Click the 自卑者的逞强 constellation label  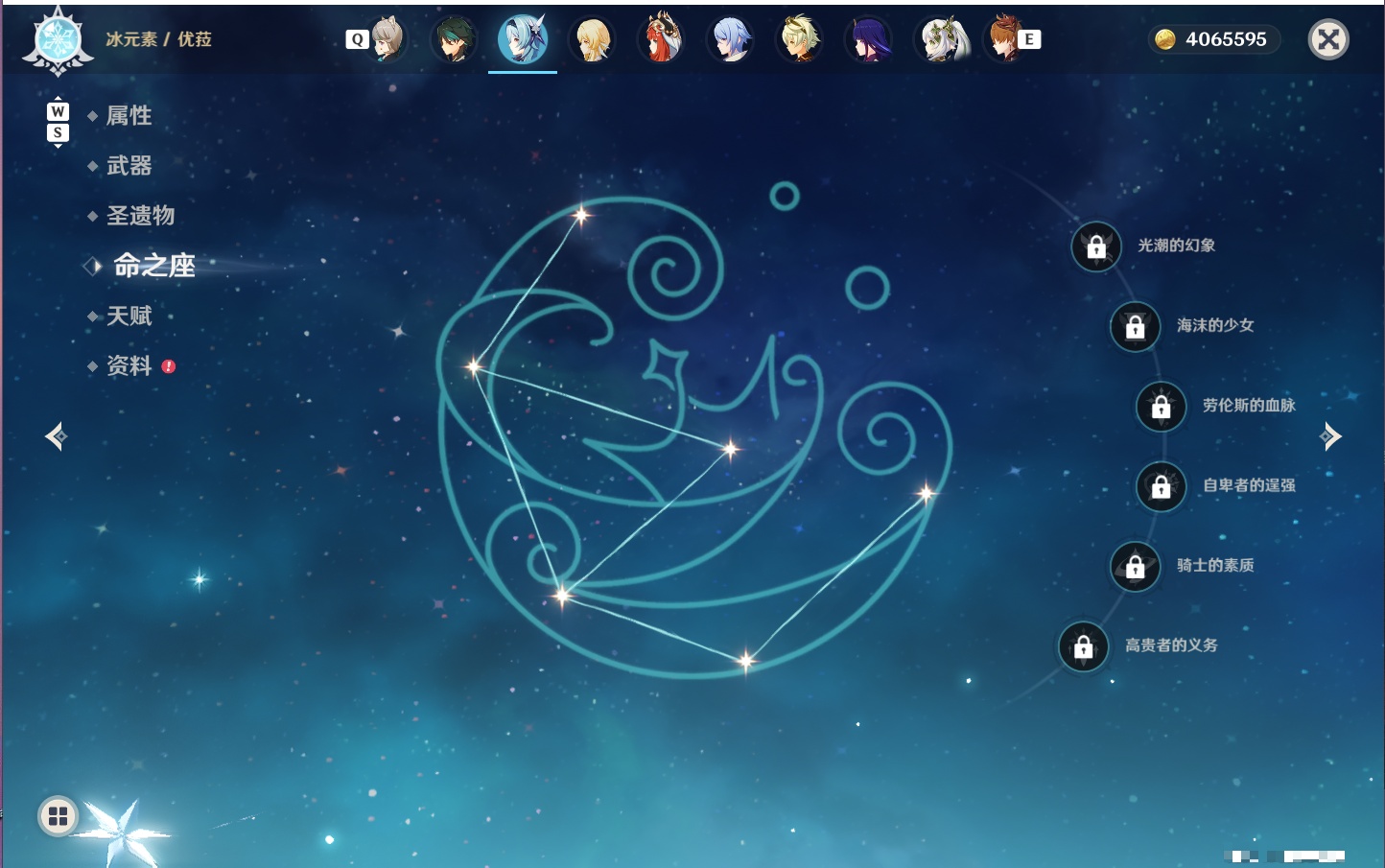pos(1249,485)
